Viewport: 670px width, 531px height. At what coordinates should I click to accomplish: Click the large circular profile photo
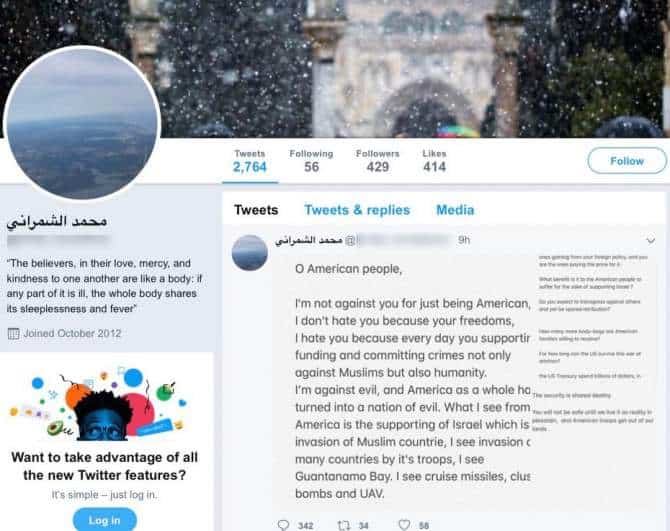click(82, 123)
